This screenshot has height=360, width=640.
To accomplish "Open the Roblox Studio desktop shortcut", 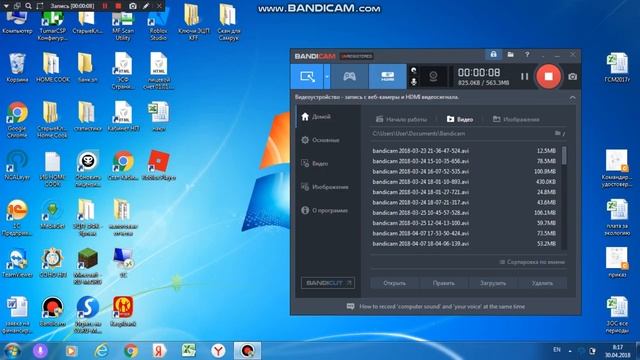I will pos(158,25).
